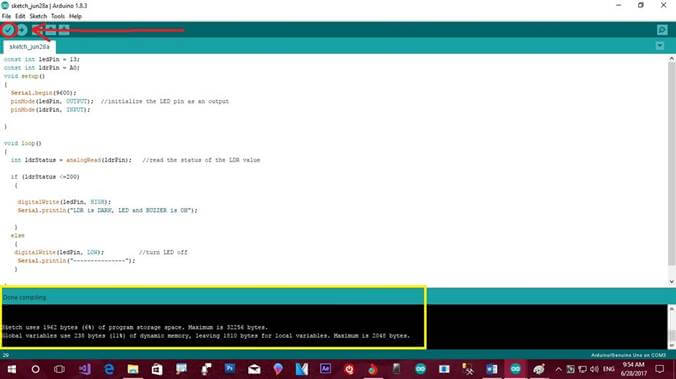Image resolution: width=676 pixels, height=379 pixels.
Task: Click the 'int ldrStatus = analogRead(ldrPin);' code
Action: click(71, 160)
